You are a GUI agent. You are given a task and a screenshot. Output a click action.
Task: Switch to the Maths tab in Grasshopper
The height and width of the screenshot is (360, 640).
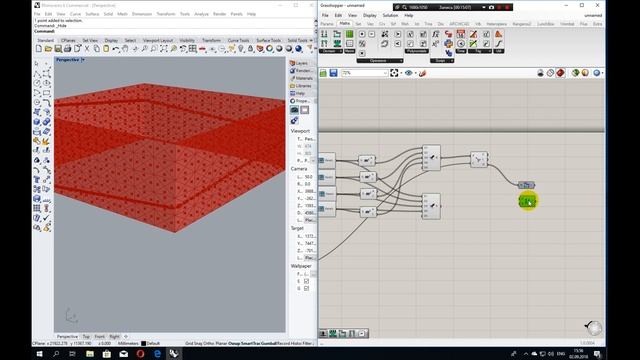[344, 24]
